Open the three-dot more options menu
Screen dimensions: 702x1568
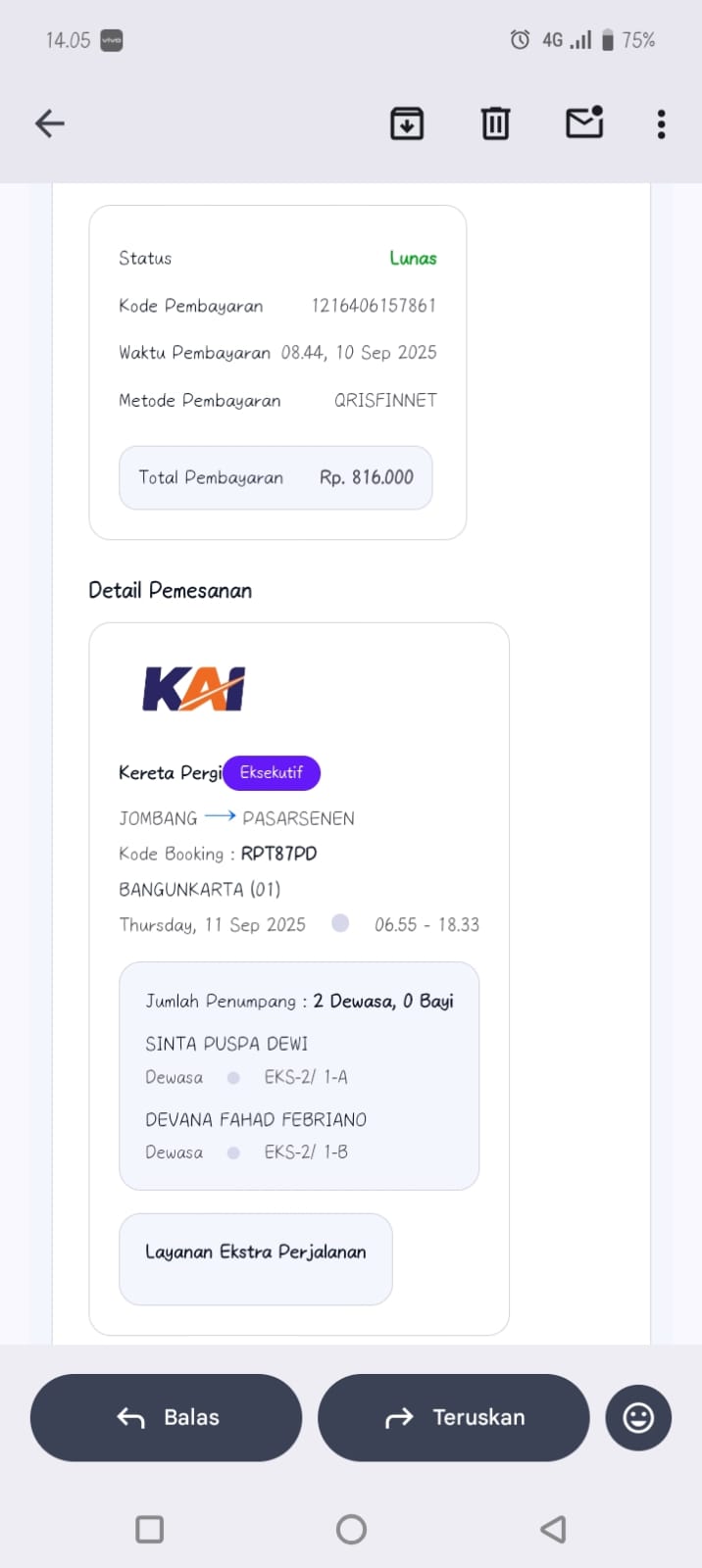[x=662, y=123]
